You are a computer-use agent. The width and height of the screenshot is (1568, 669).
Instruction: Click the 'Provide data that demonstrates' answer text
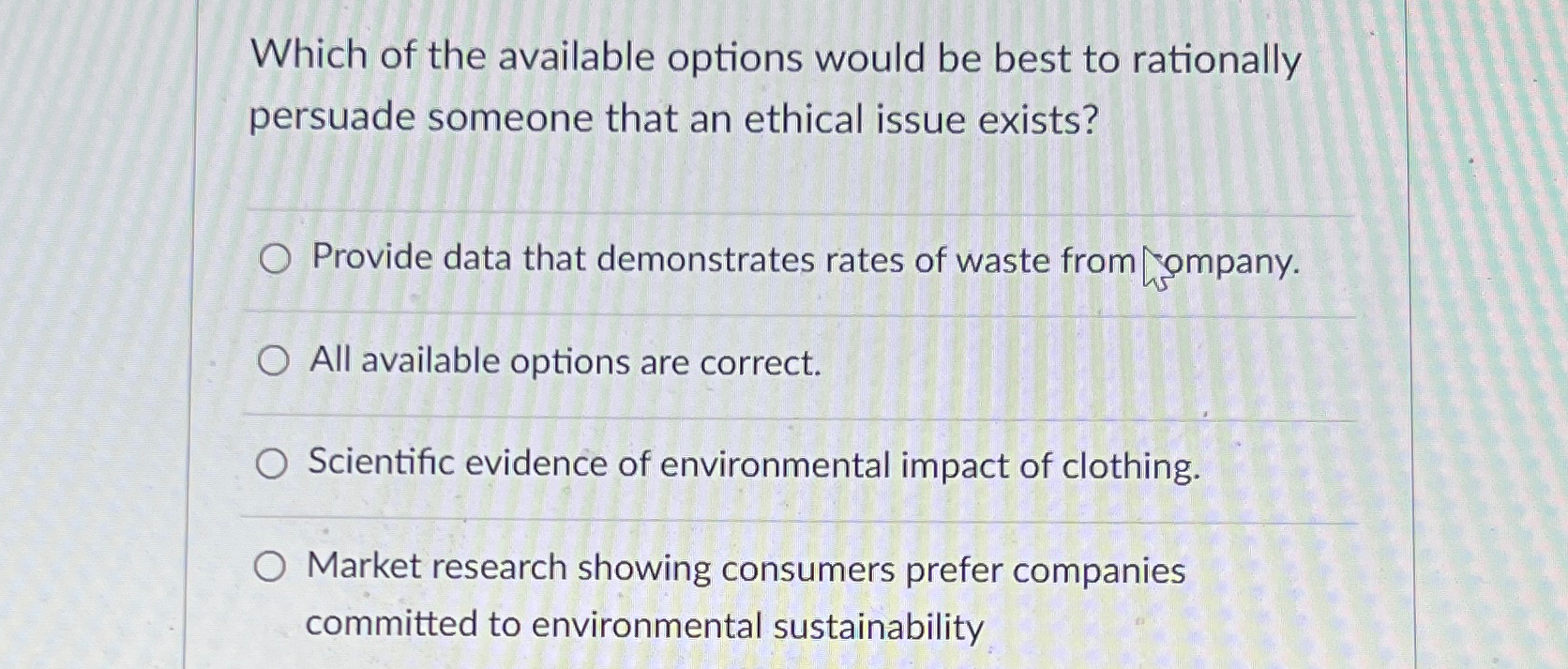coord(563,259)
